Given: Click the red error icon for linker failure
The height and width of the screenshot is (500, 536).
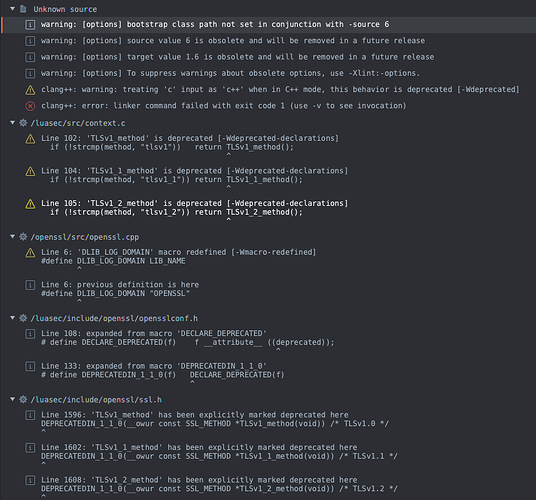Looking at the screenshot, I should [30, 106].
